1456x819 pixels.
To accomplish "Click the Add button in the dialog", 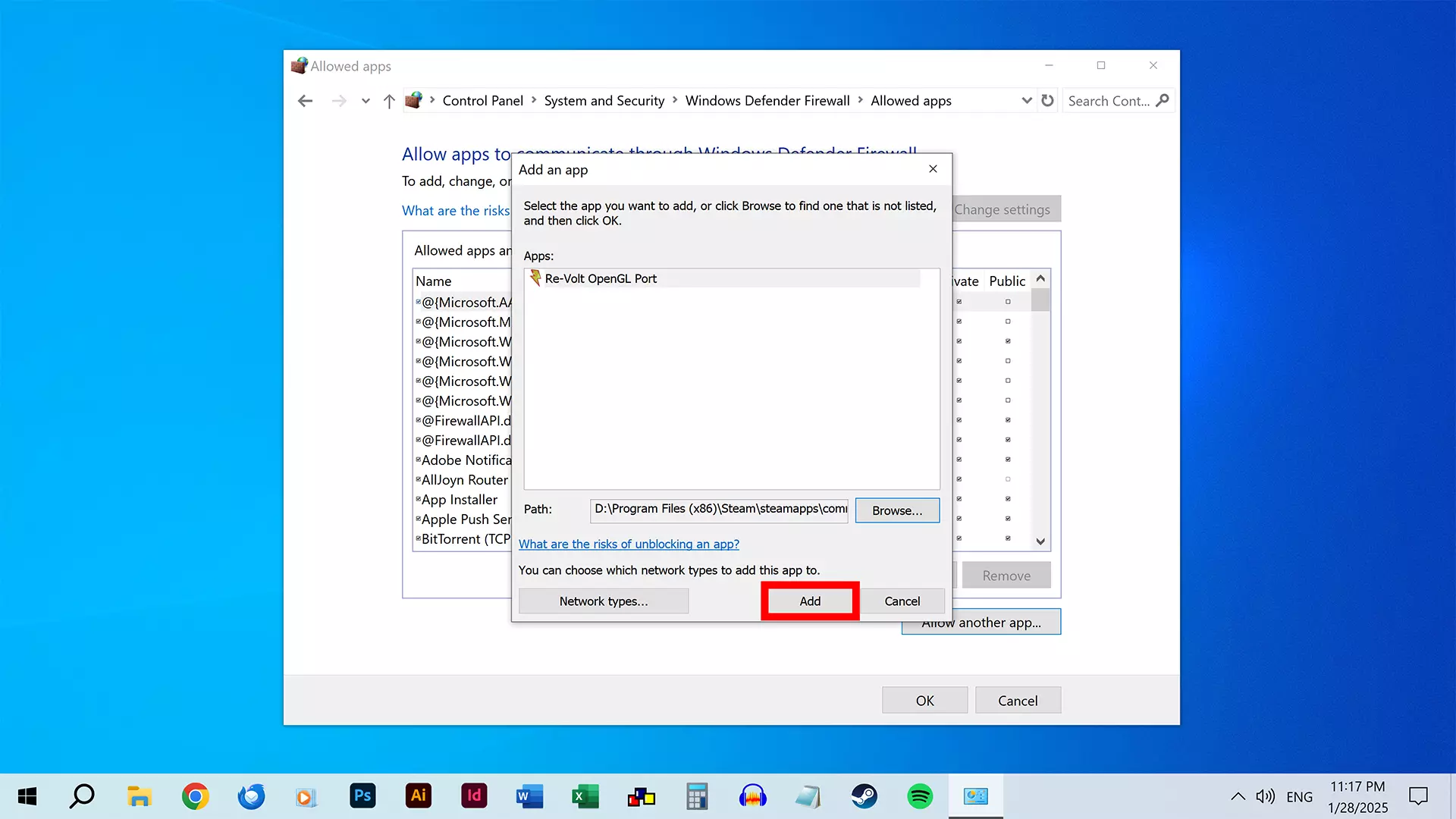I will 809,601.
